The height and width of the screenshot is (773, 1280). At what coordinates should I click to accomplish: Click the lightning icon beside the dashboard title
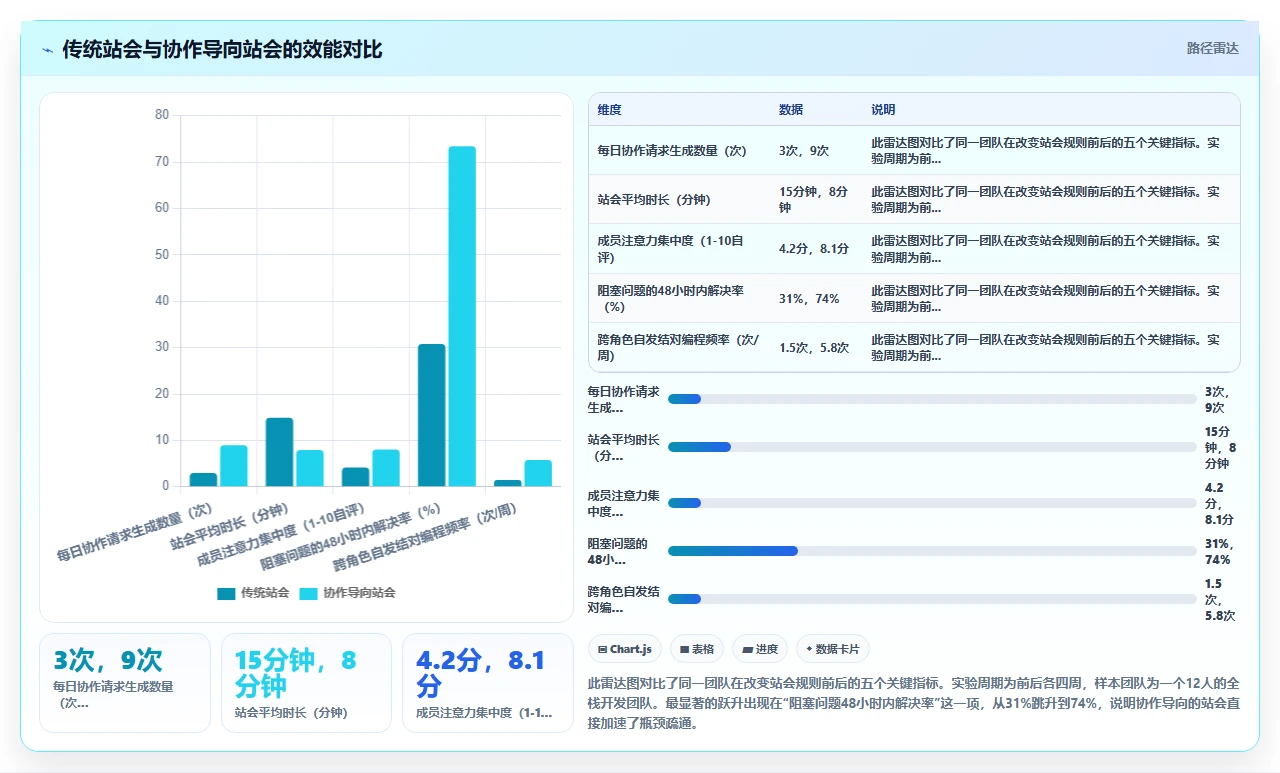47,50
